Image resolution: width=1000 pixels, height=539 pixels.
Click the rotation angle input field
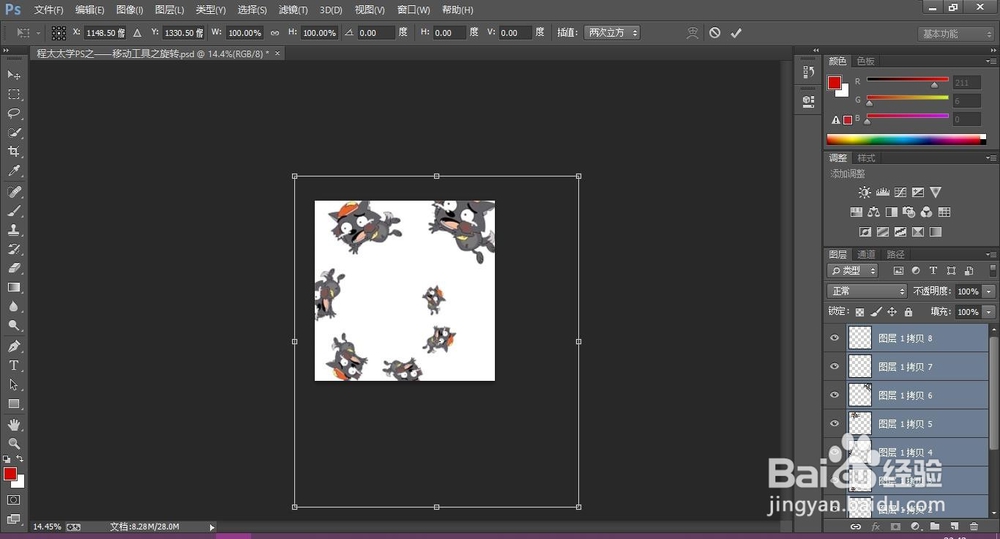pos(375,33)
